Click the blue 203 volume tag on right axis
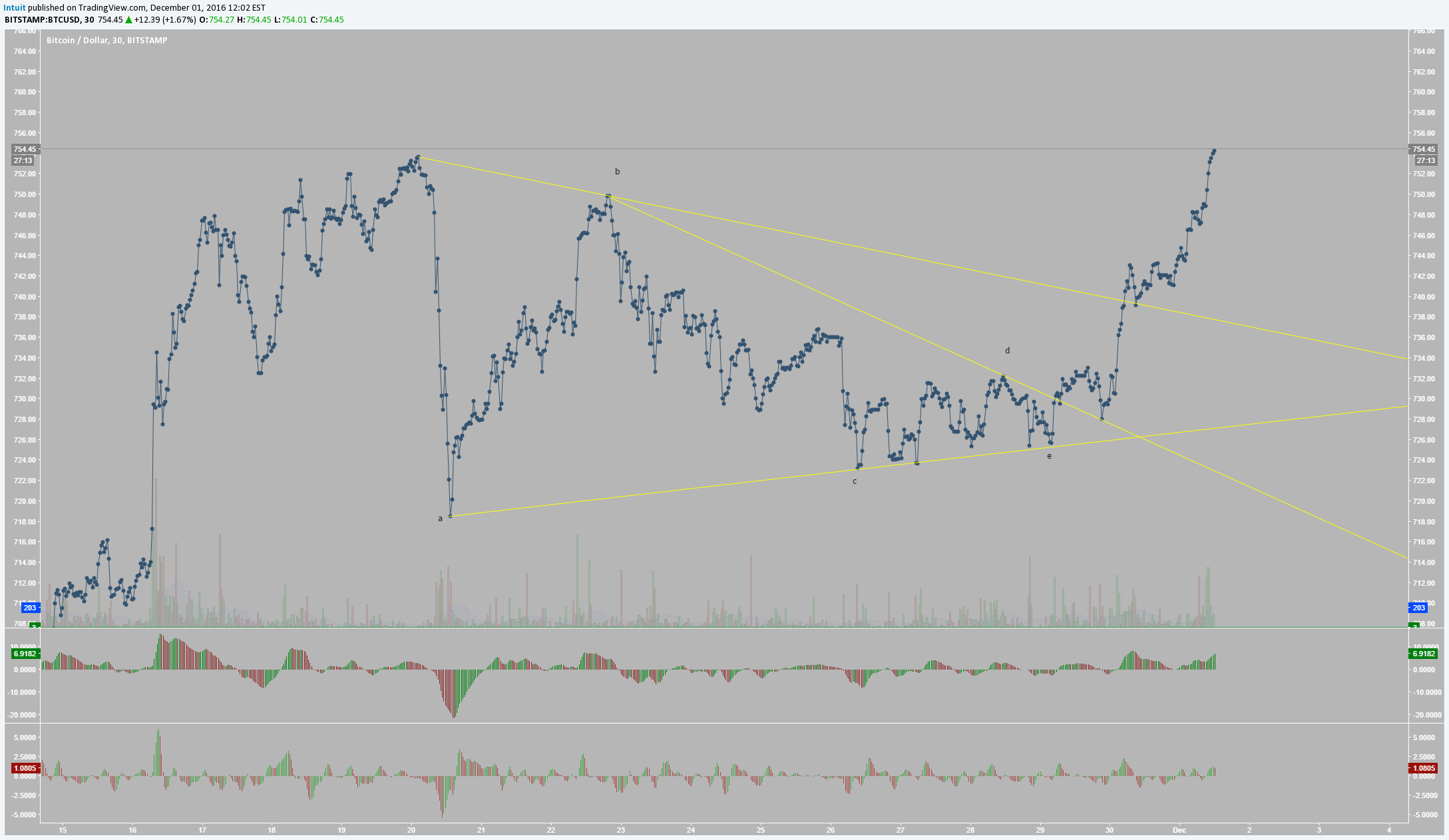 coord(1418,608)
